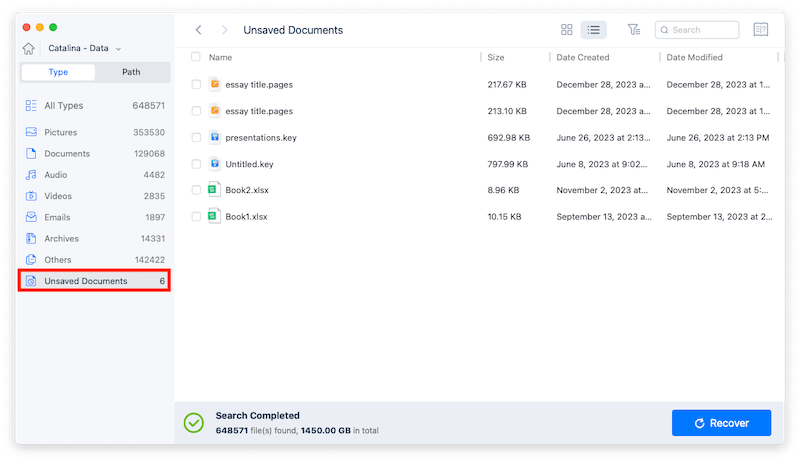Select the Others category

pos(94,260)
